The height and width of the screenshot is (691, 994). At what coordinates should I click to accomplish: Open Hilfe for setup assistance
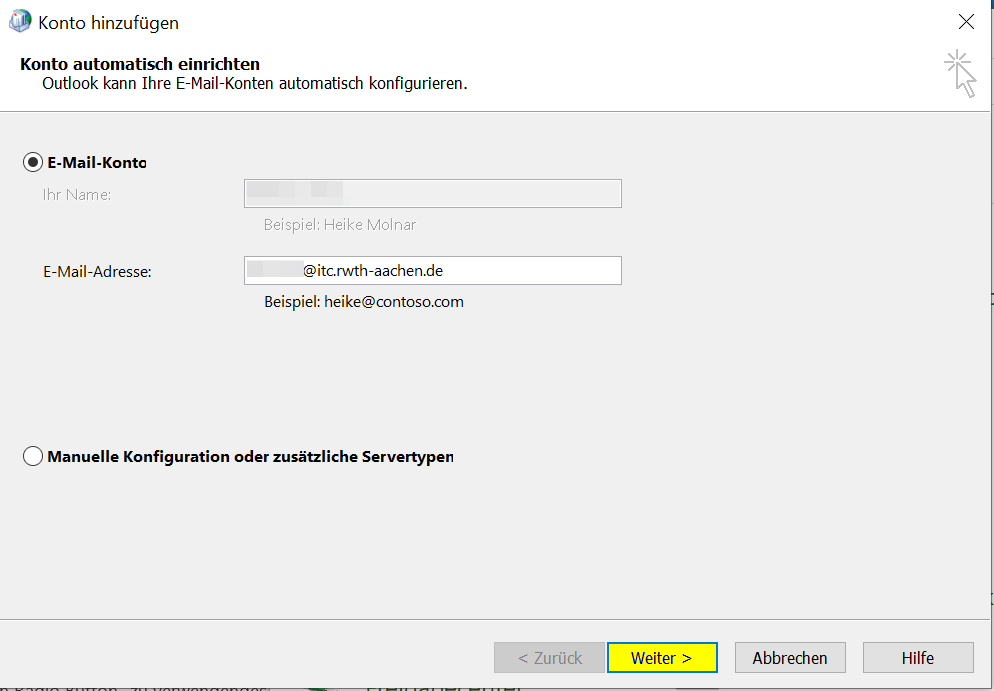pyautogui.click(x=917, y=657)
